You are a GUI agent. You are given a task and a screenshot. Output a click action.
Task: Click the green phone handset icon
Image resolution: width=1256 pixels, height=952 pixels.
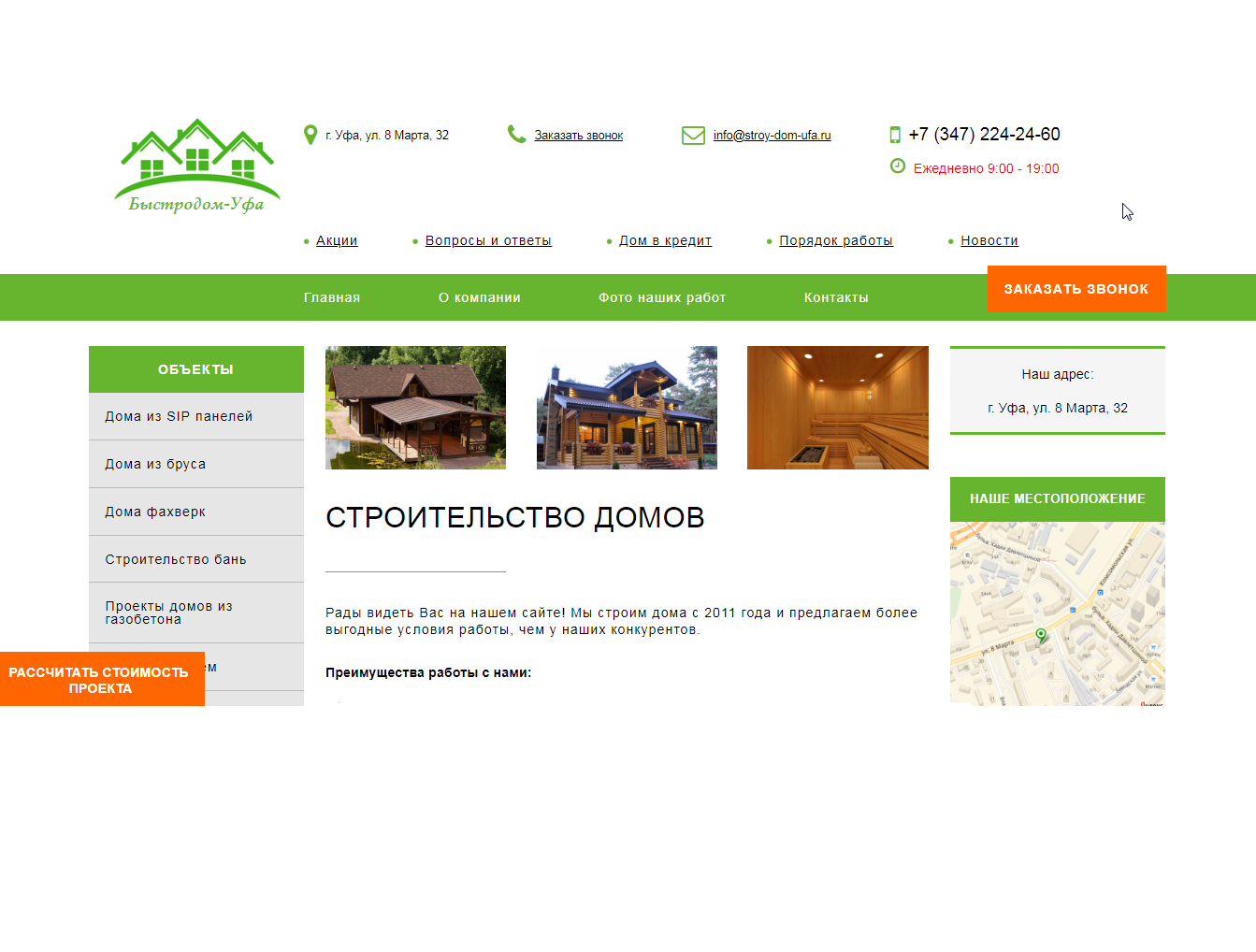point(516,135)
